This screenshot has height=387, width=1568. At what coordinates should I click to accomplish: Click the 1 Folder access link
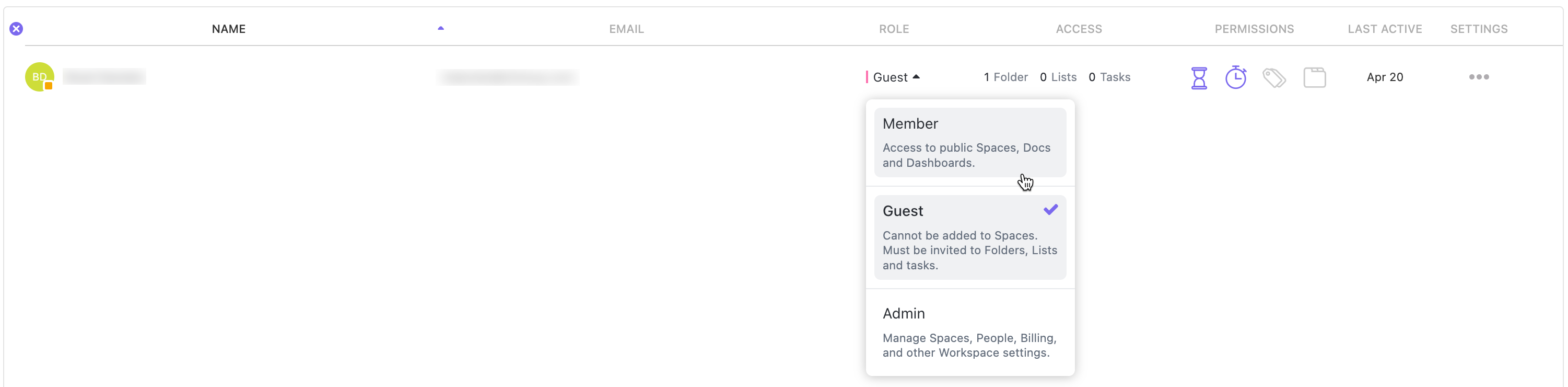1005,77
